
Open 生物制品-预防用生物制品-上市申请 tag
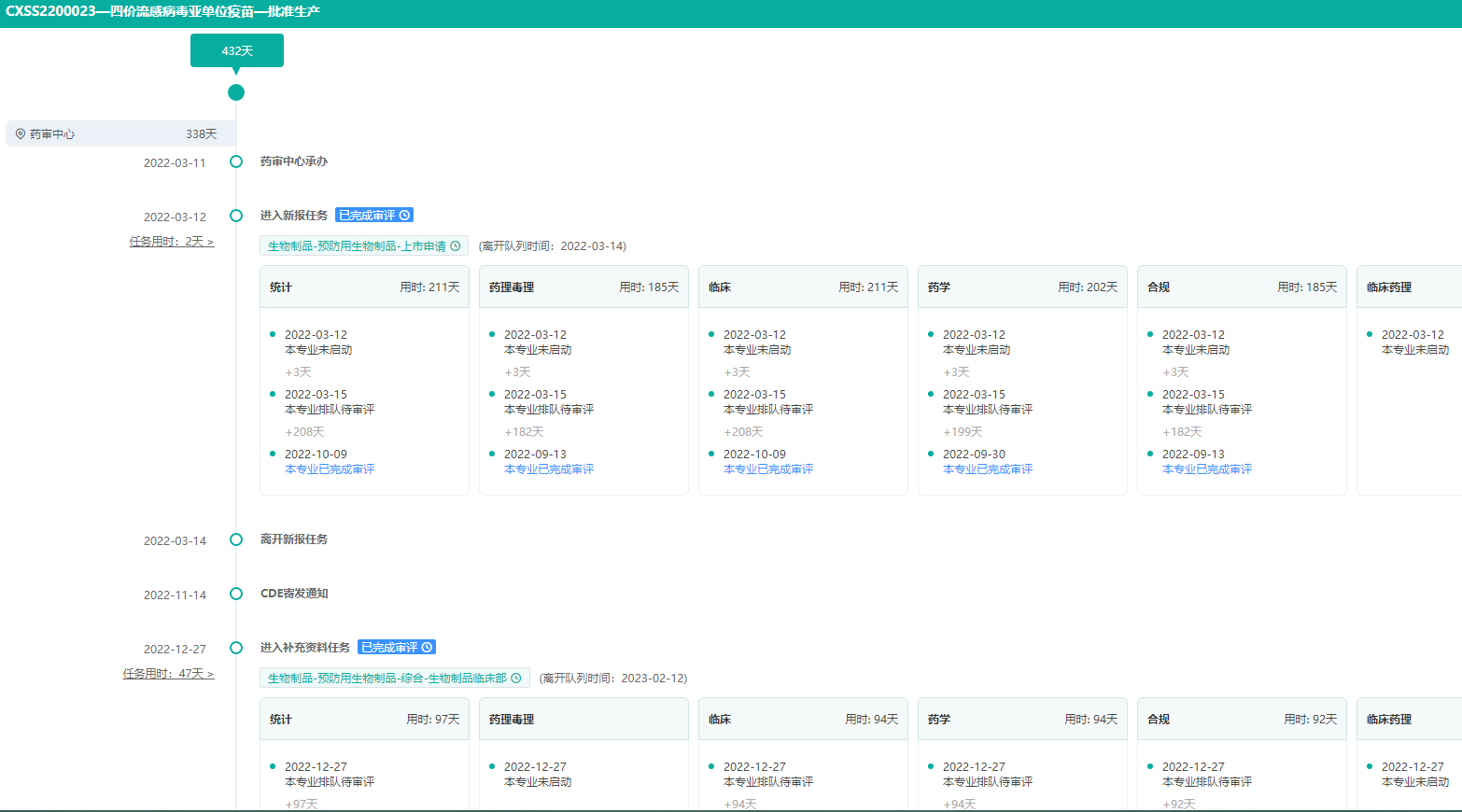click(x=357, y=246)
